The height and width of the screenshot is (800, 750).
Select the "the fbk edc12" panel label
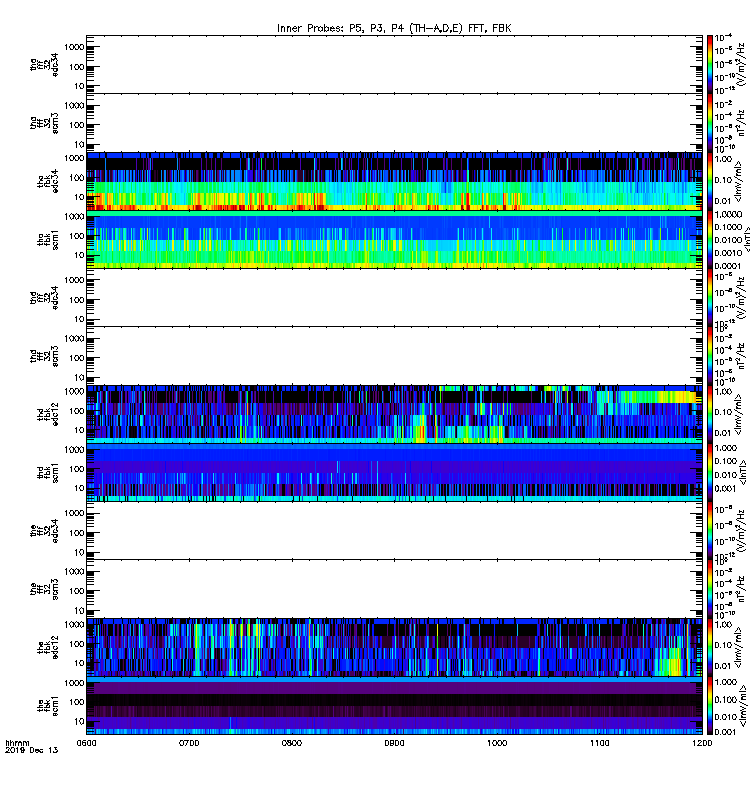(x=48, y=647)
